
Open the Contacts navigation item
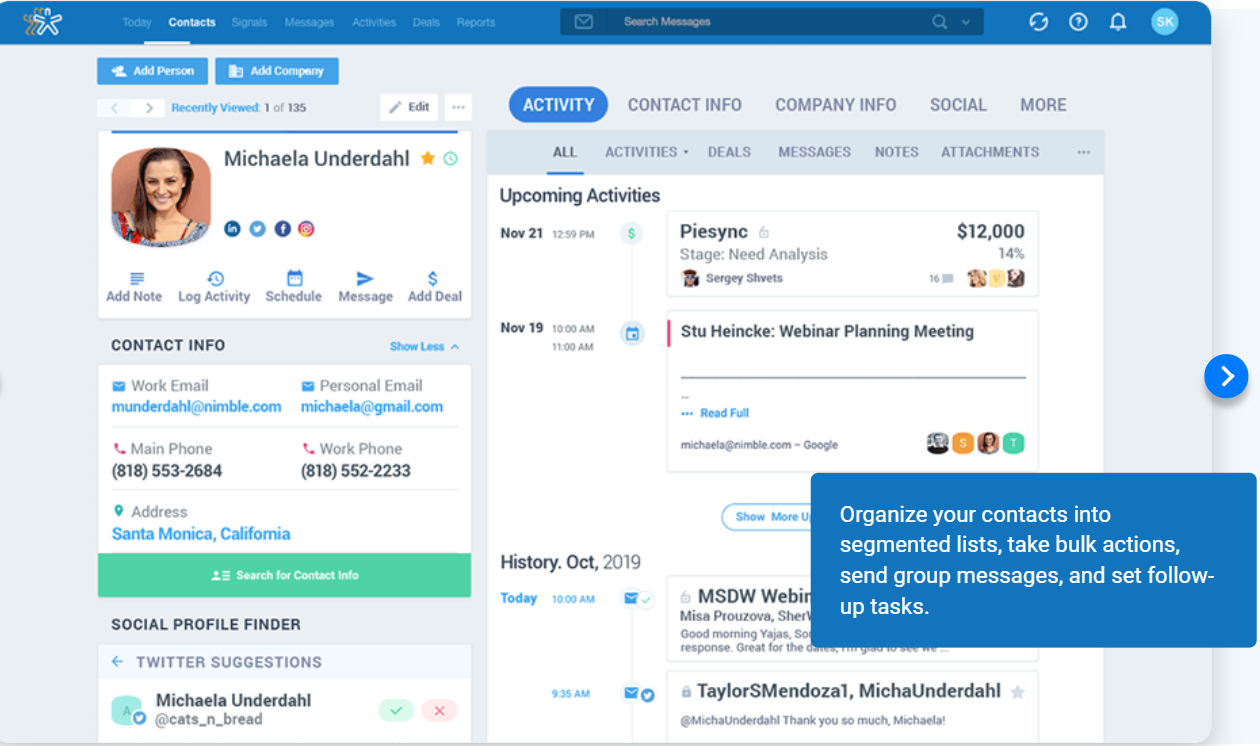[192, 22]
